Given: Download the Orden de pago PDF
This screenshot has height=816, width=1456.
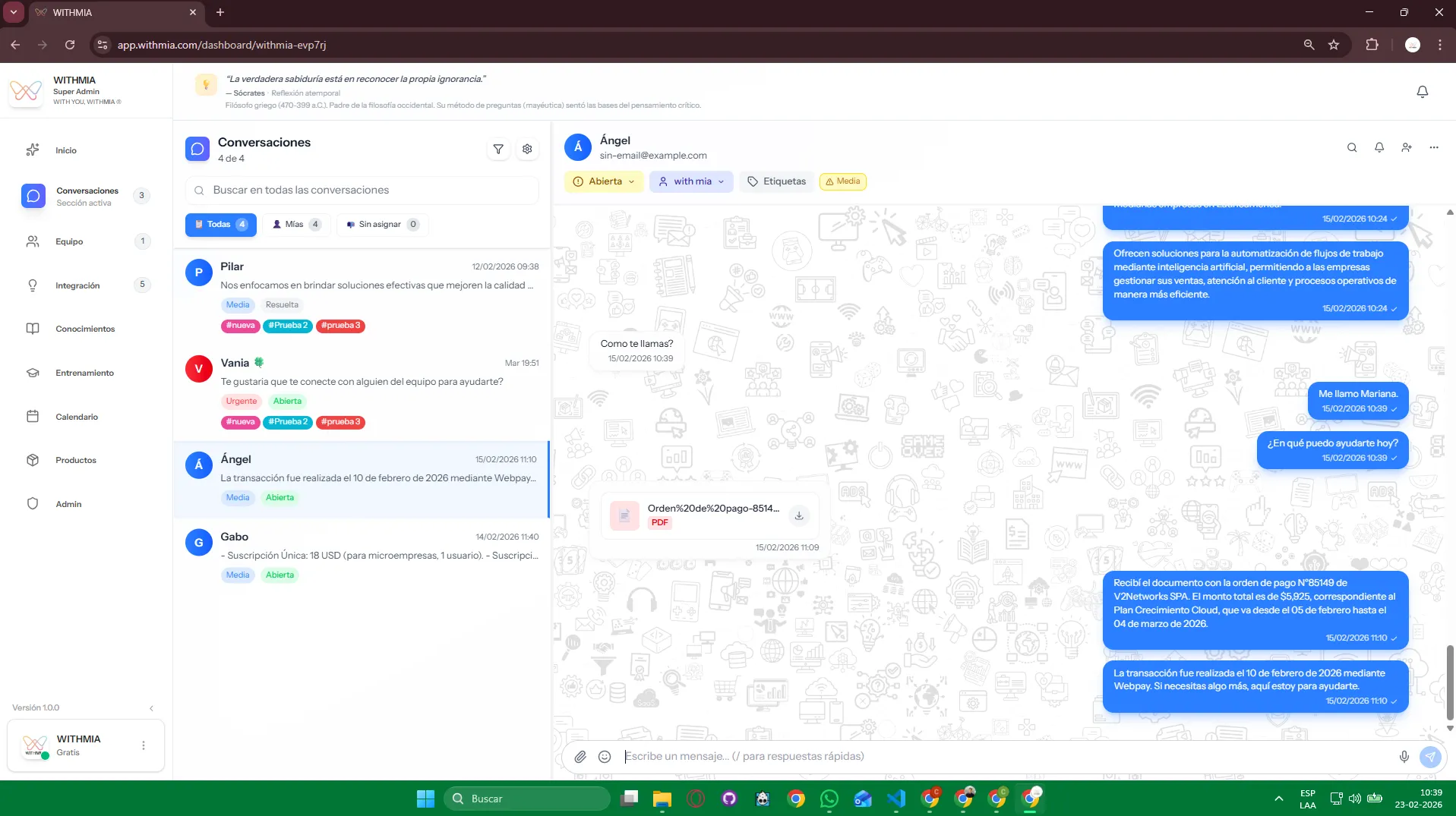Looking at the screenshot, I should pyautogui.click(x=799, y=516).
